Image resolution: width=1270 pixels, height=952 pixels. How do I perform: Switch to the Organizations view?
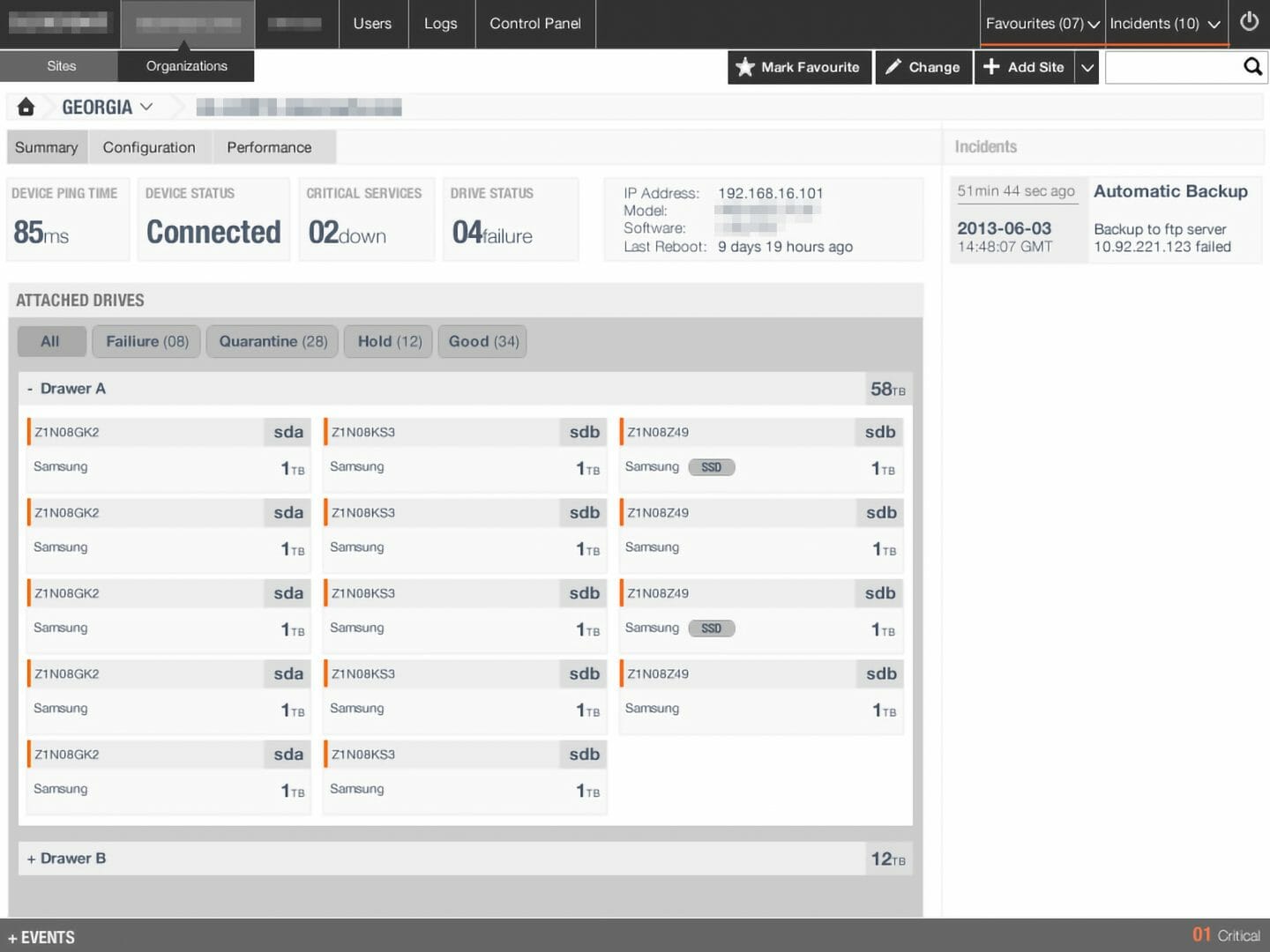pyautogui.click(x=186, y=65)
